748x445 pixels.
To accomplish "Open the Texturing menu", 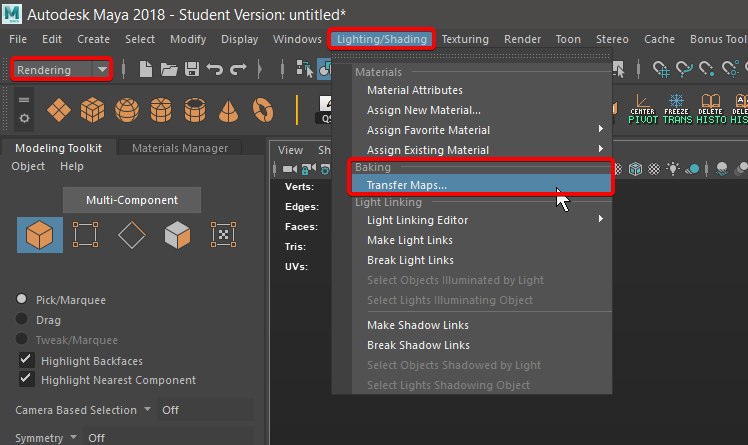I will (x=465, y=39).
